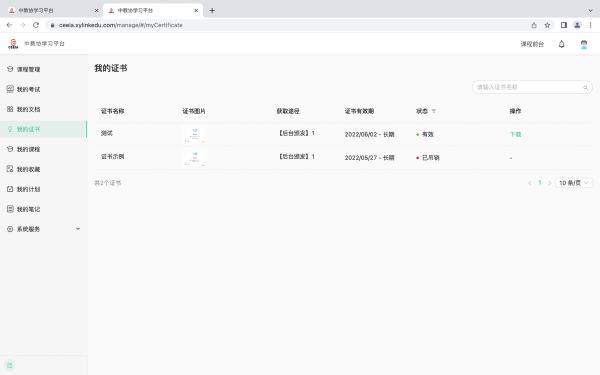Click the share page icon
This screenshot has height=375, width=600.
click(x=534, y=25)
